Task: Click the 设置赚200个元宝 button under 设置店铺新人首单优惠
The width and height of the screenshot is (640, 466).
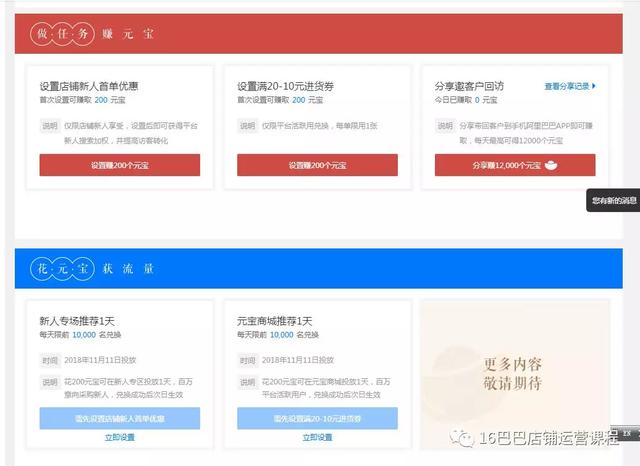Action: [120, 165]
